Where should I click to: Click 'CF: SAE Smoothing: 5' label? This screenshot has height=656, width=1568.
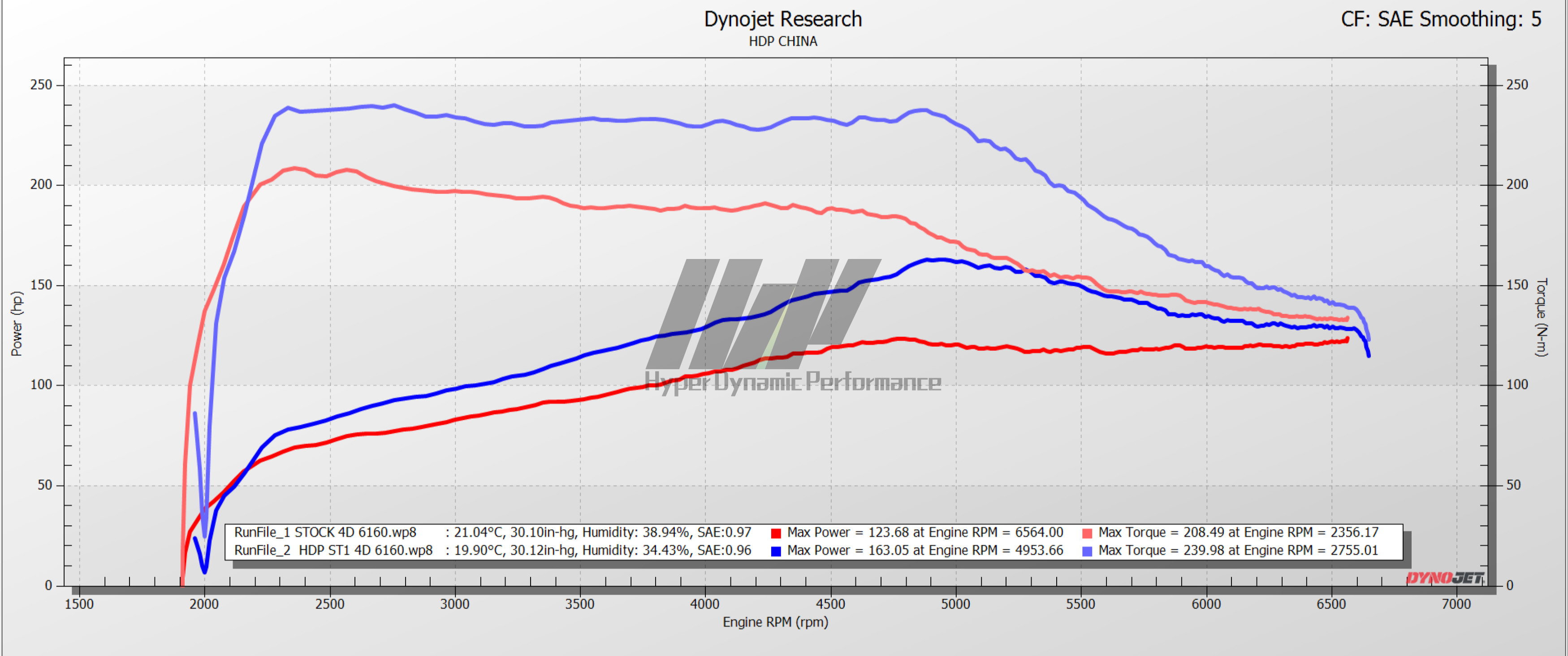coord(1441,19)
